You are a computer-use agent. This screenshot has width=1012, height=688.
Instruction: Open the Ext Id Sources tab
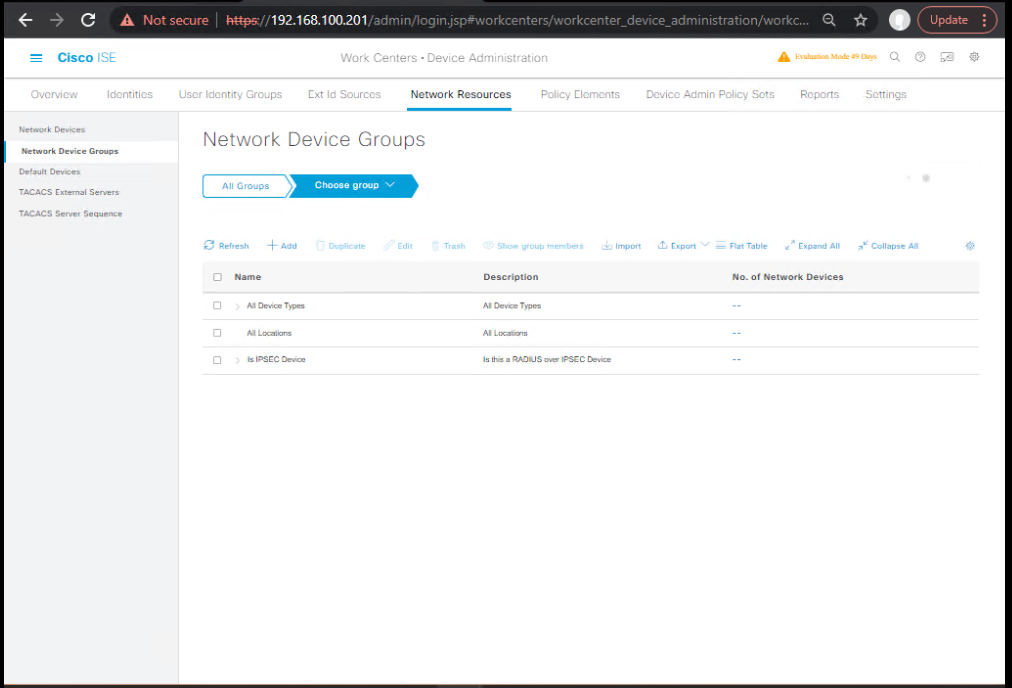(344, 94)
